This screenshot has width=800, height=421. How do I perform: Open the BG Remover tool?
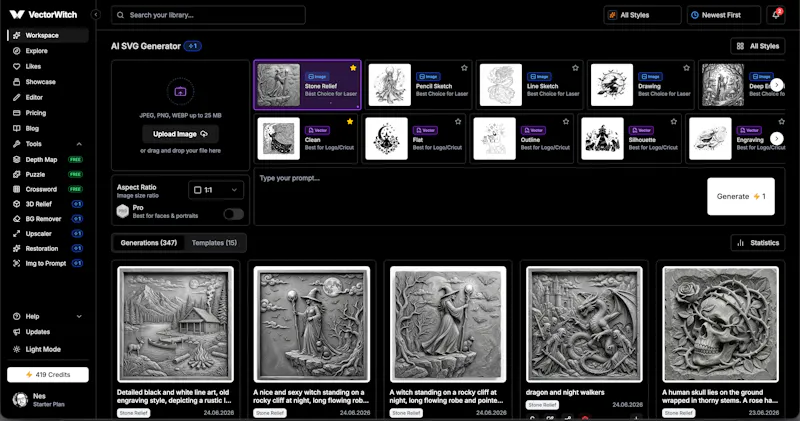coord(47,219)
